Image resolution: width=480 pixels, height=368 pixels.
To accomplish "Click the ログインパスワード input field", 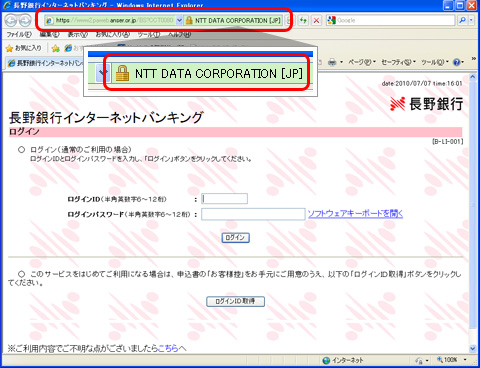I will click(253, 214).
